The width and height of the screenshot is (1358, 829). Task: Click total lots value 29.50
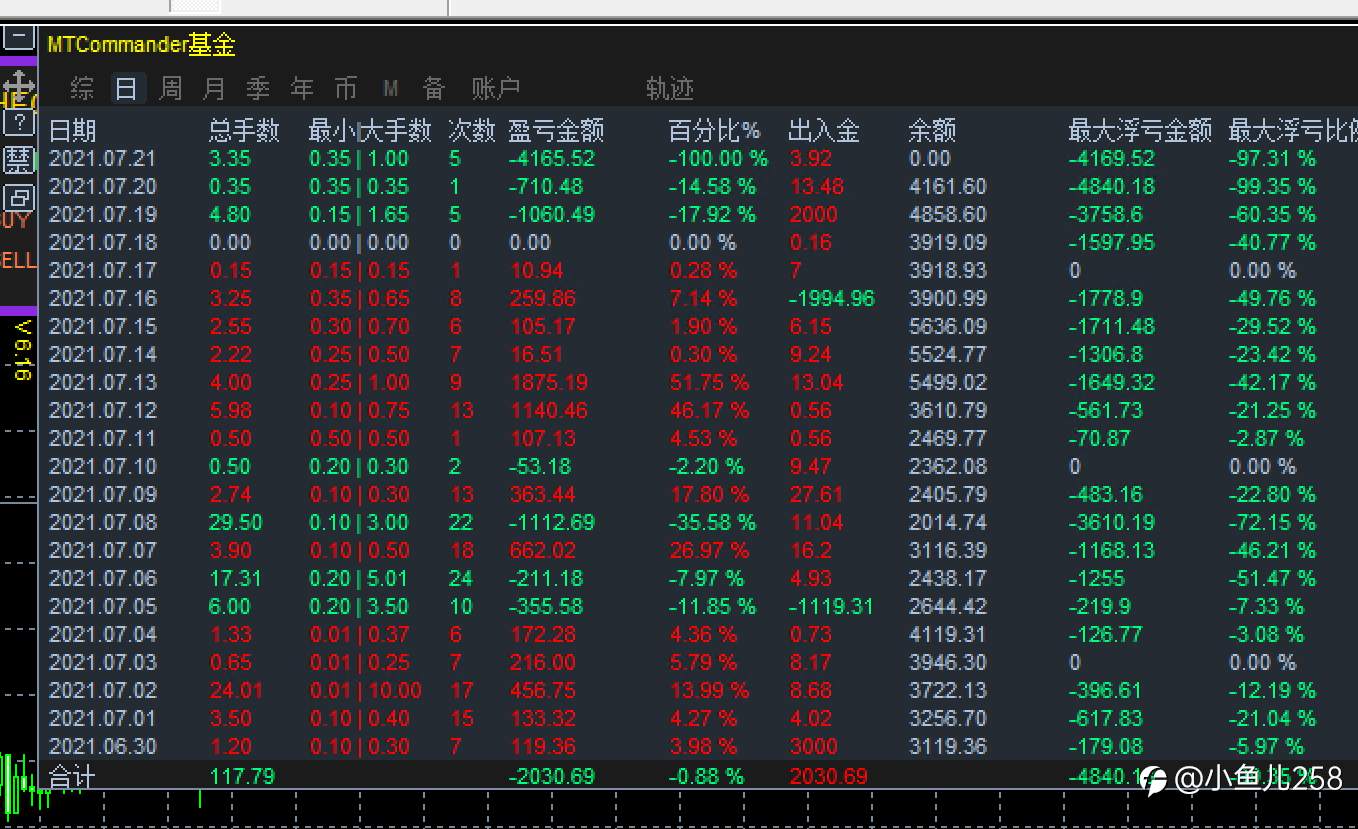(236, 523)
